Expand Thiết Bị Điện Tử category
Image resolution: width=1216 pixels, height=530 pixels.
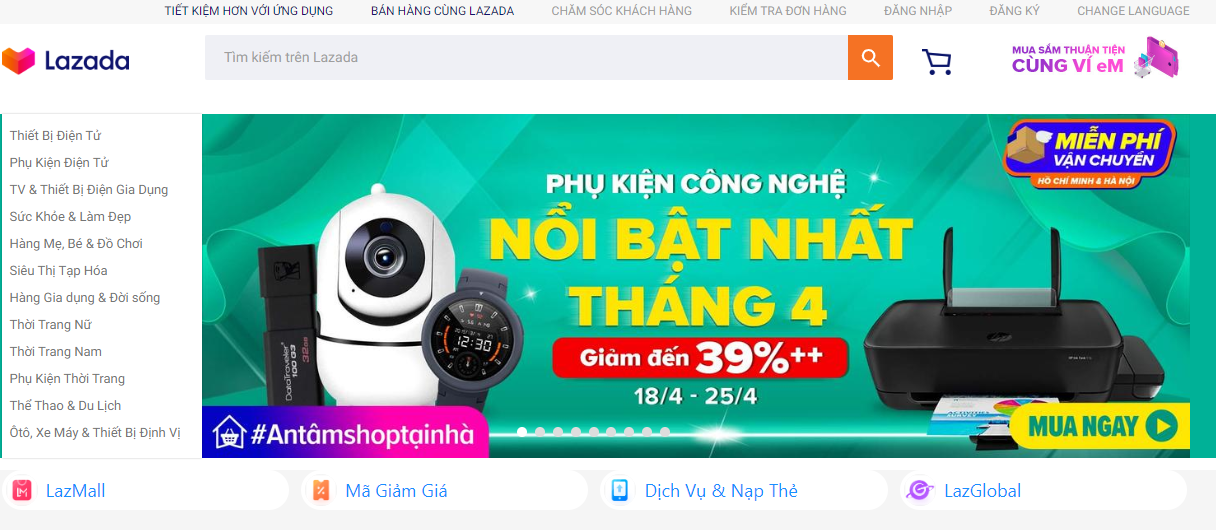tap(55, 135)
